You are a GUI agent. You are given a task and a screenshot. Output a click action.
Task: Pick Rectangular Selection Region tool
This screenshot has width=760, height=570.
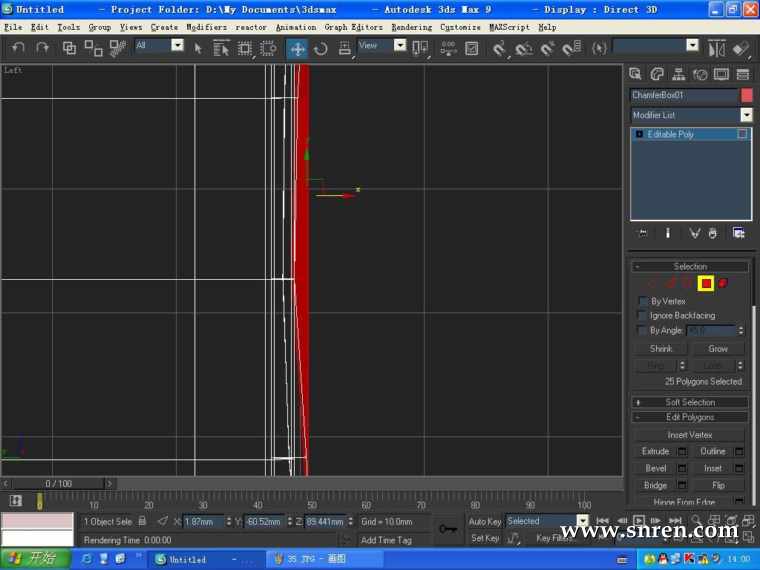tap(245, 48)
